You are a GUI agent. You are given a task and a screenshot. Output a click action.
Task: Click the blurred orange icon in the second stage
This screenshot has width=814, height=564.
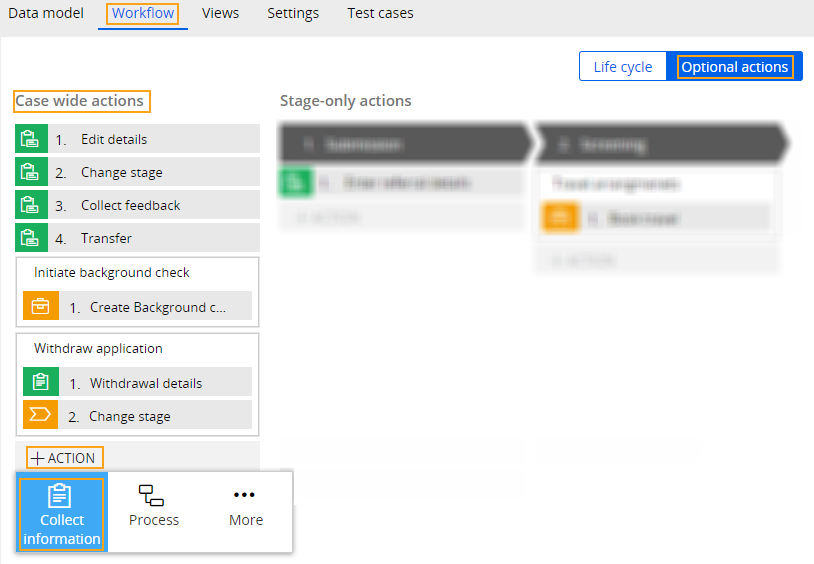tap(561, 218)
